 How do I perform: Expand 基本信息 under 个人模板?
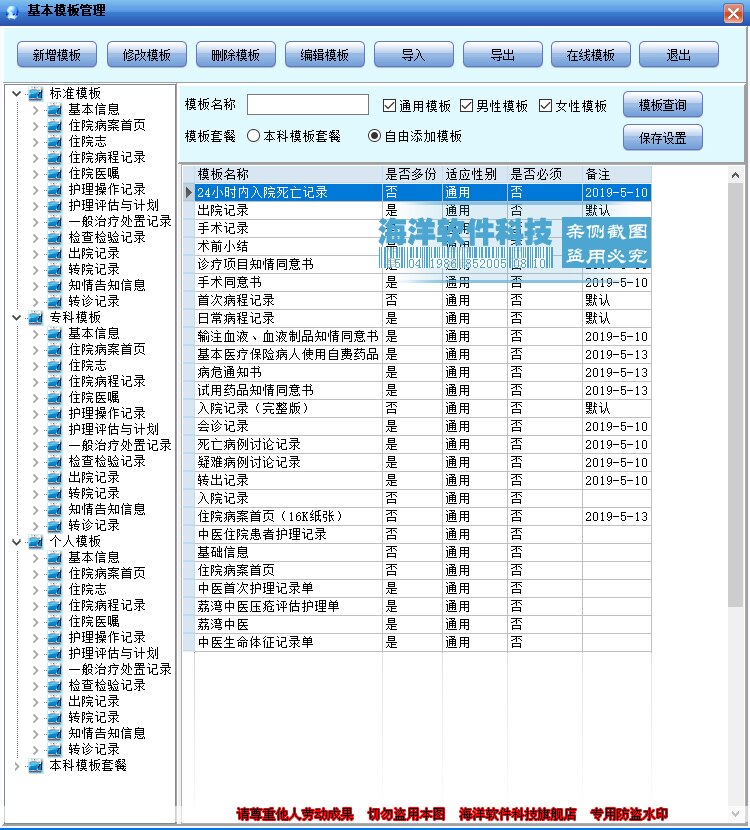35,557
